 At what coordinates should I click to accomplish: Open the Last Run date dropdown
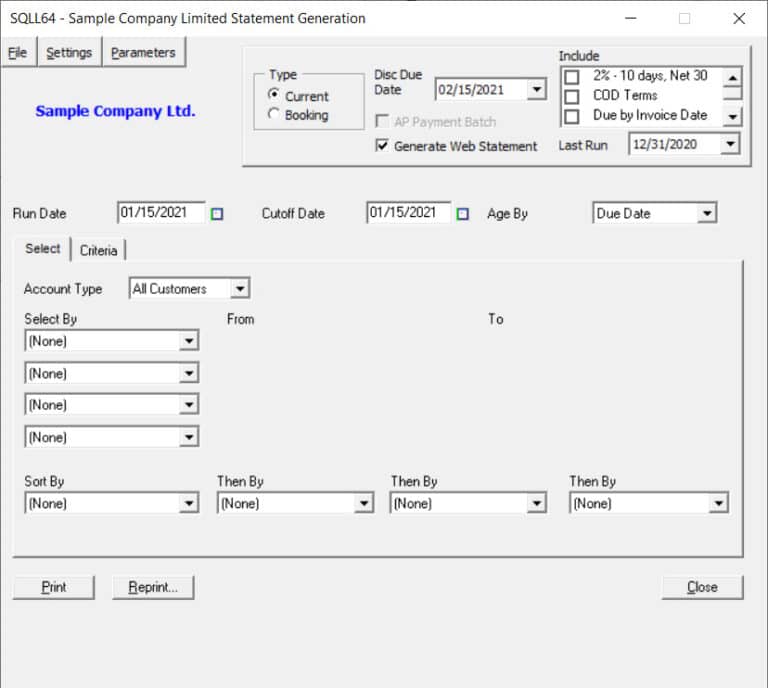730,145
